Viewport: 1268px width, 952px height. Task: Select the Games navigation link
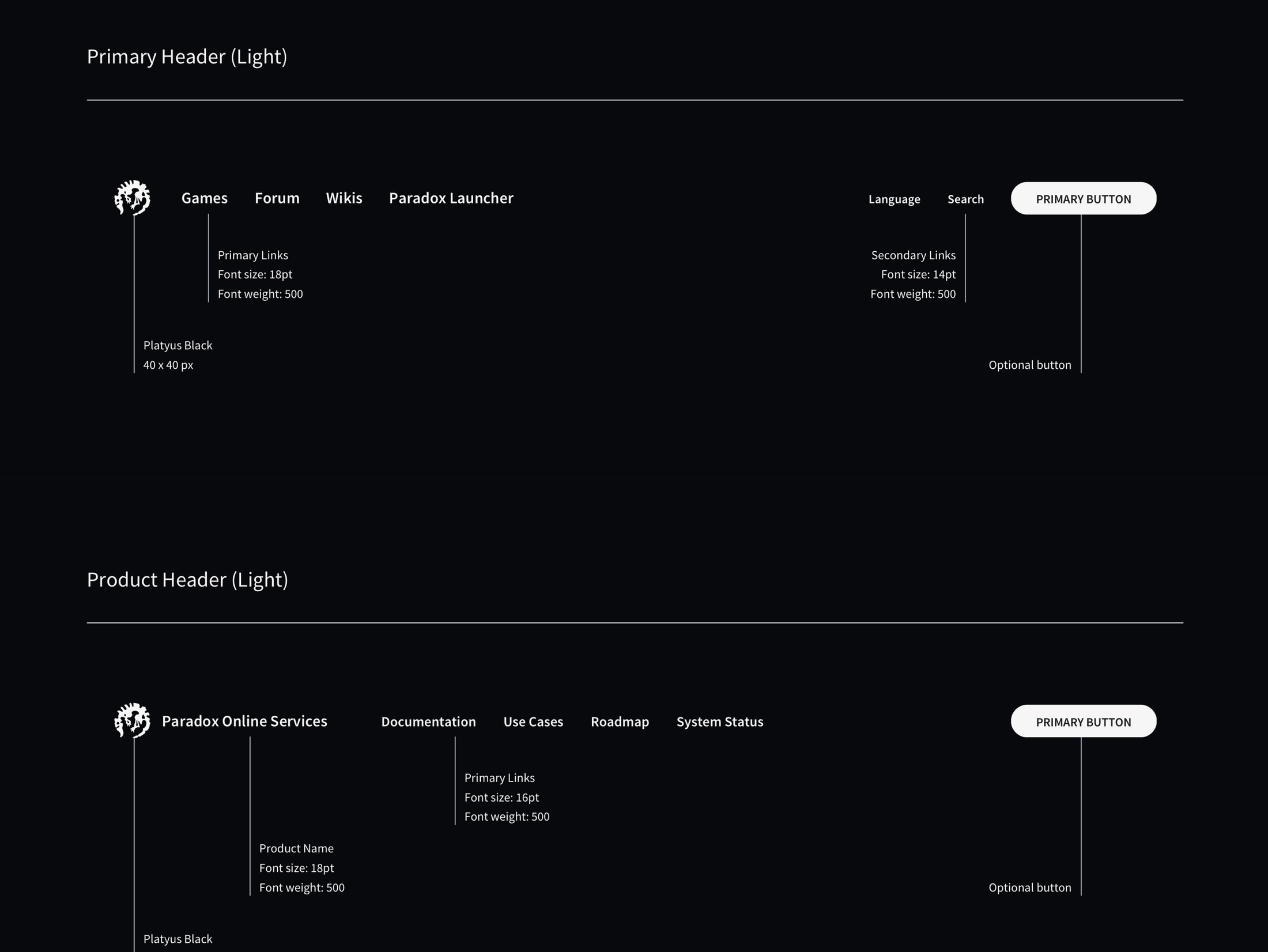[205, 198]
